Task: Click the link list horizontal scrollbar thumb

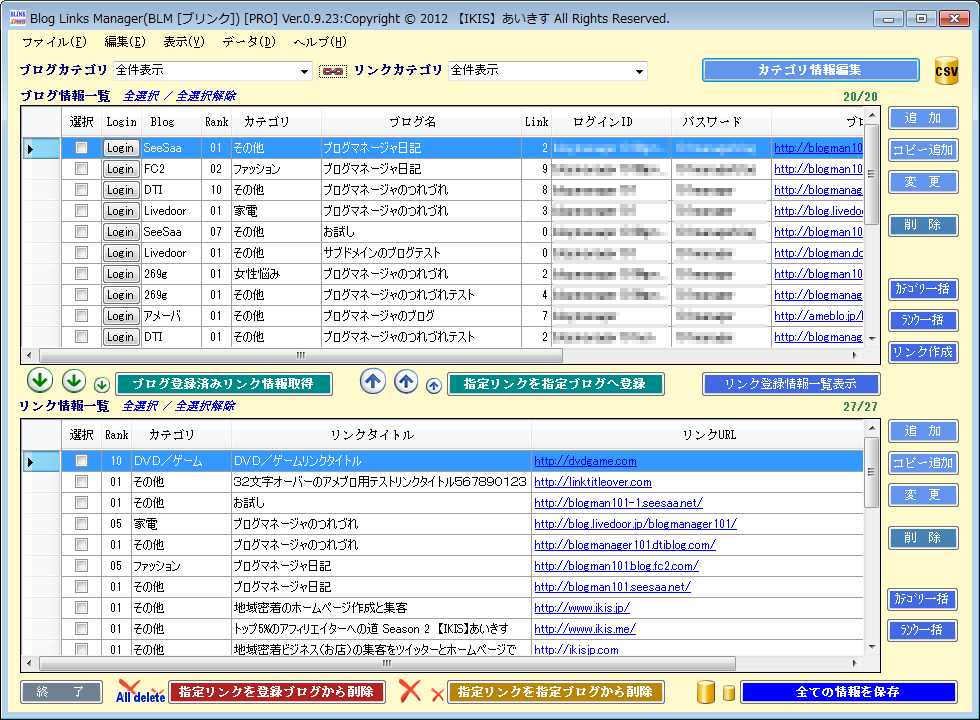Action: [388, 663]
